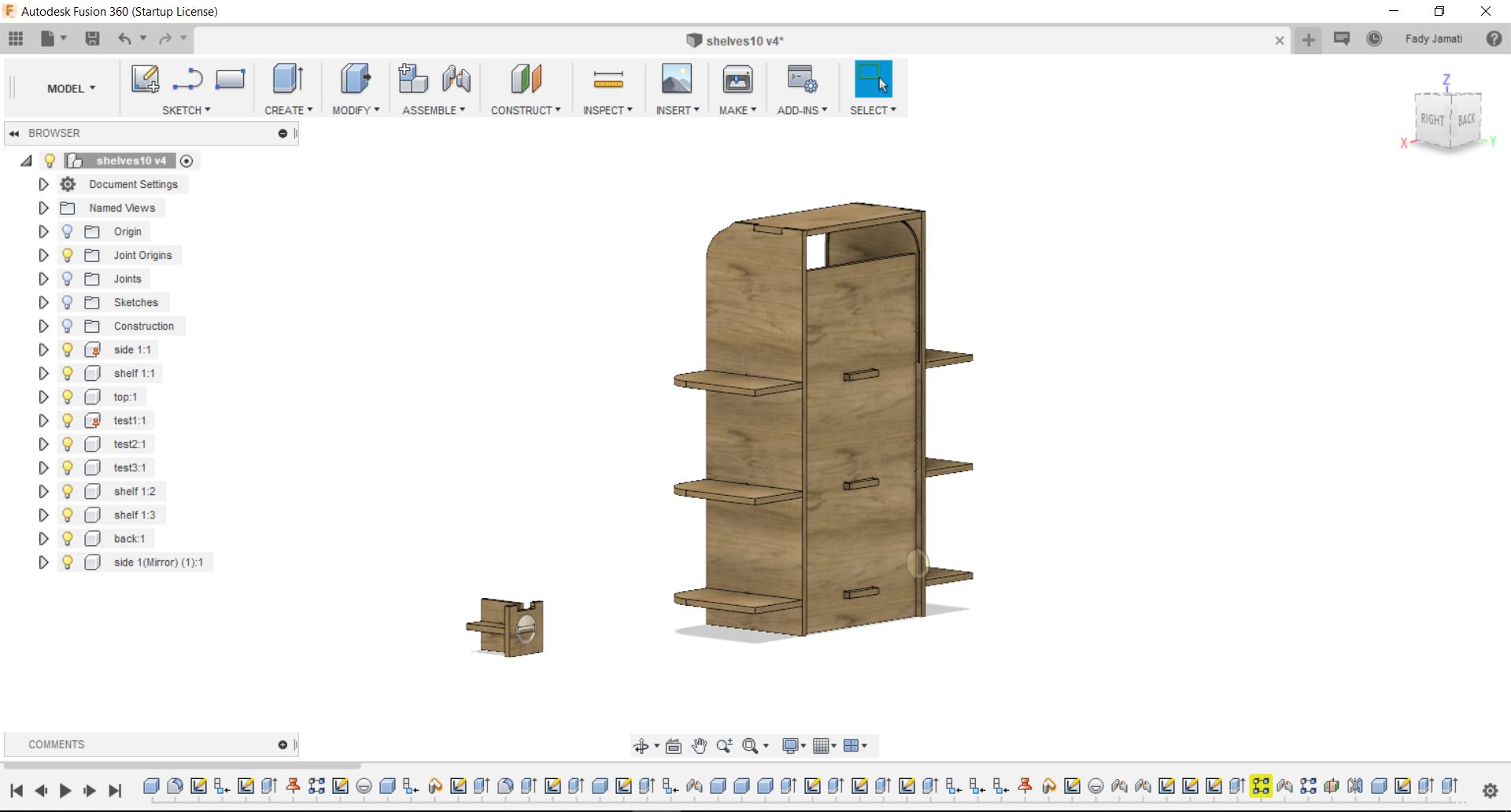Image resolution: width=1511 pixels, height=812 pixels.
Task: Collapse the Browser panel arrows
Action: click(14, 134)
